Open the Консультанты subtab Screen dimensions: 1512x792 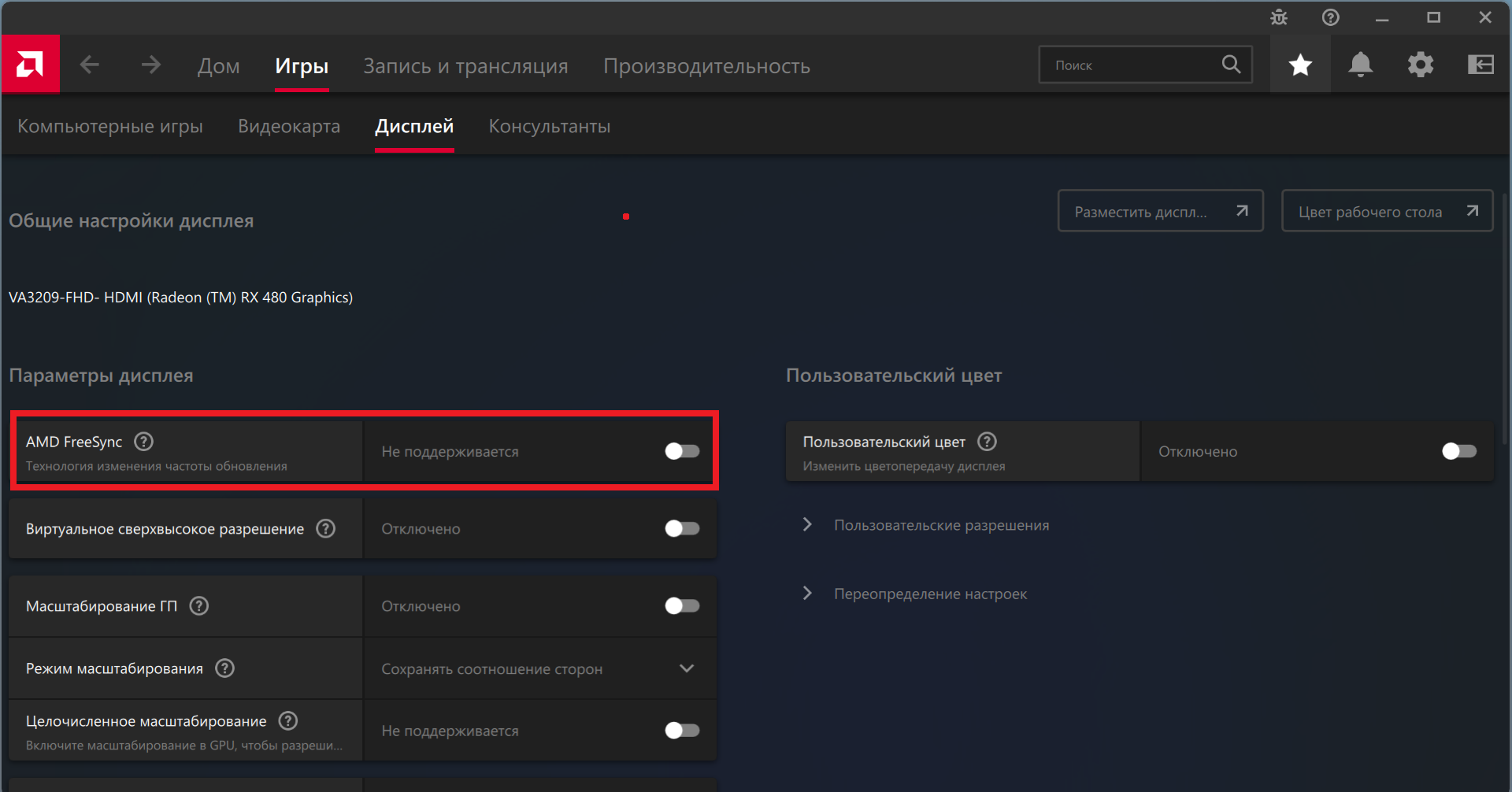pyautogui.click(x=550, y=126)
